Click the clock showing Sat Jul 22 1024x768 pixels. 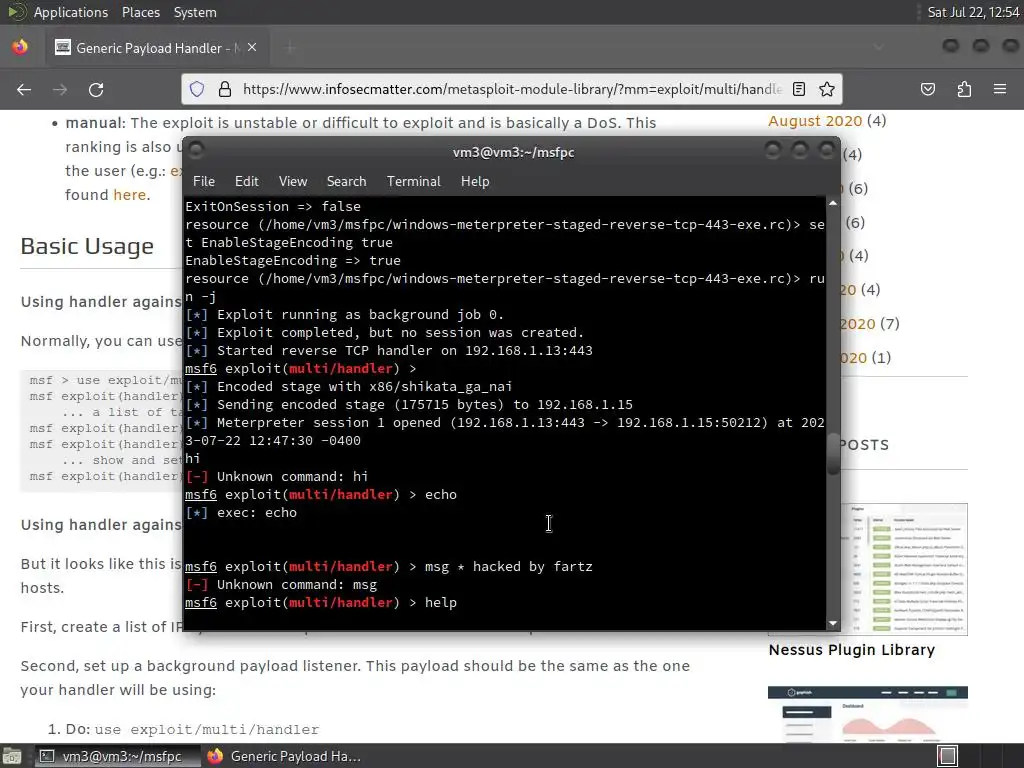[973, 12]
